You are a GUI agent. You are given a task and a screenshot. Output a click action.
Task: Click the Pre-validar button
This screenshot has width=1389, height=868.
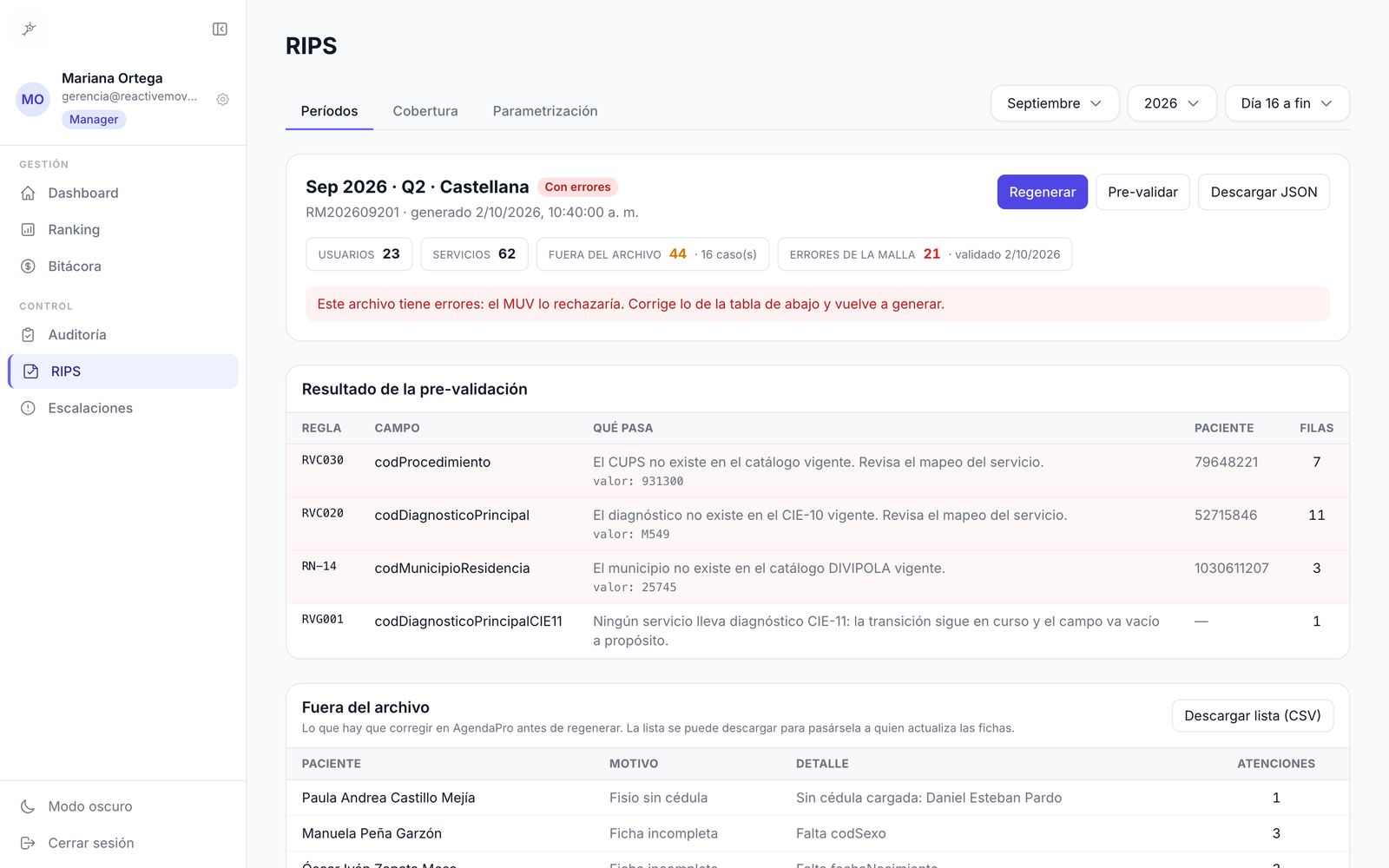(1142, 192)
